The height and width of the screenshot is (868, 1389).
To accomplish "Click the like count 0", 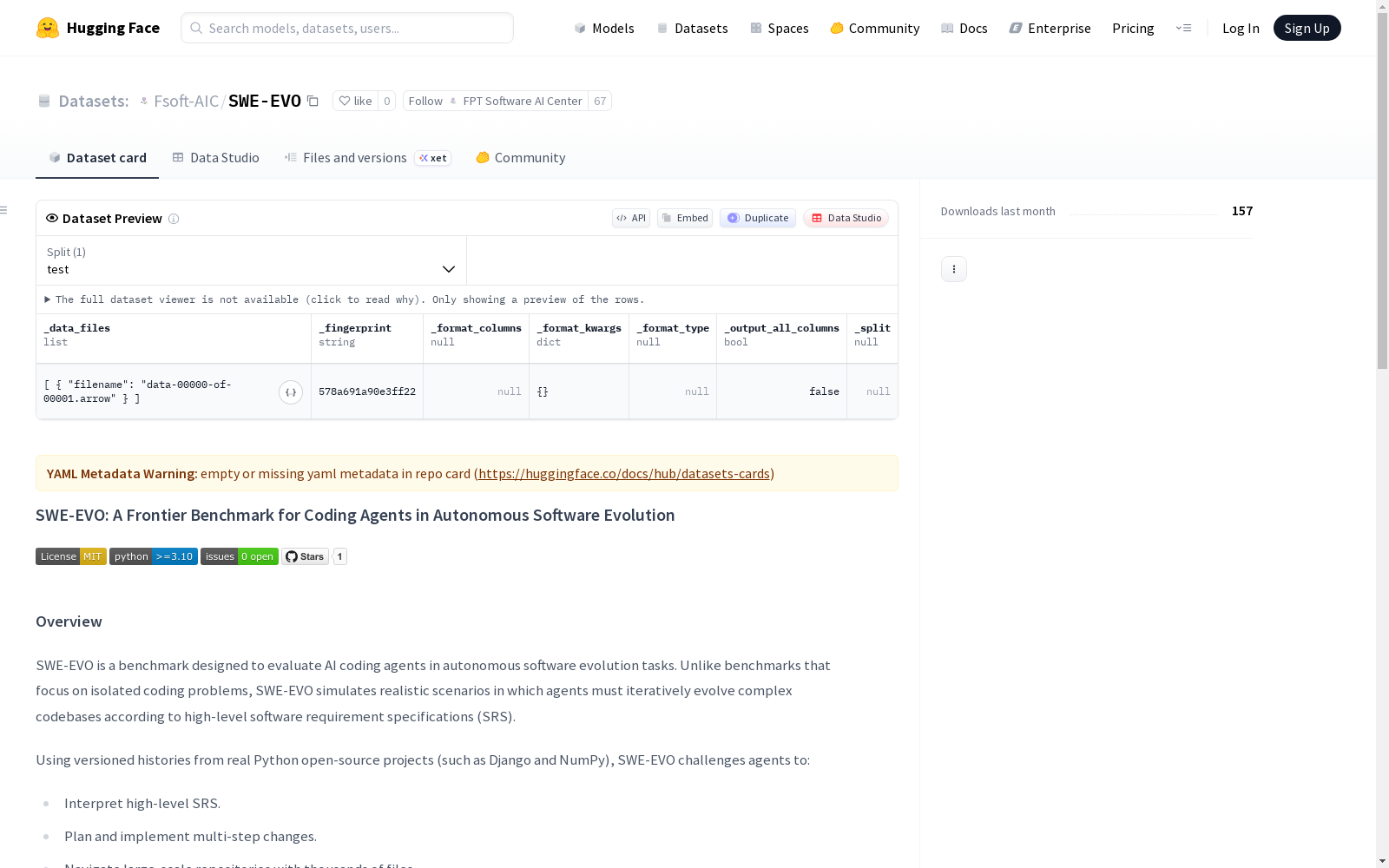I will pyautogui.click(x=387, y=101).
